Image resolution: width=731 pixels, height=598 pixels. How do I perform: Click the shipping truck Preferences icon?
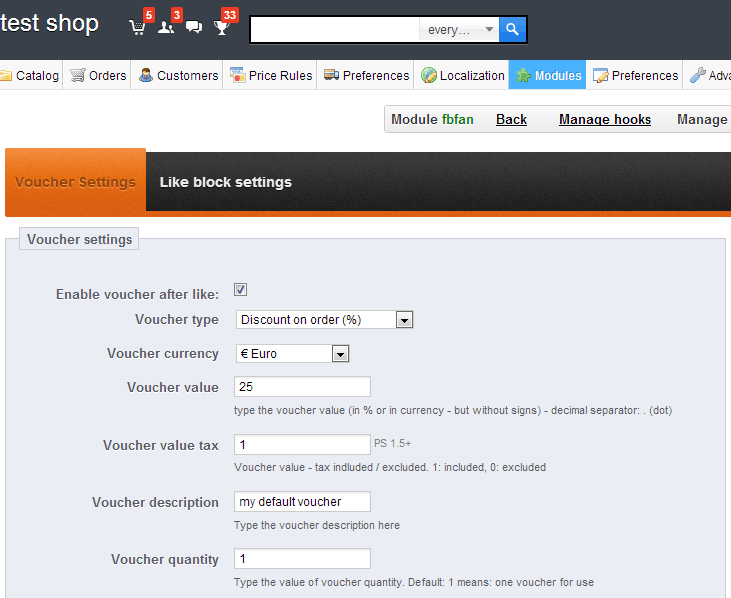(331, 75)
